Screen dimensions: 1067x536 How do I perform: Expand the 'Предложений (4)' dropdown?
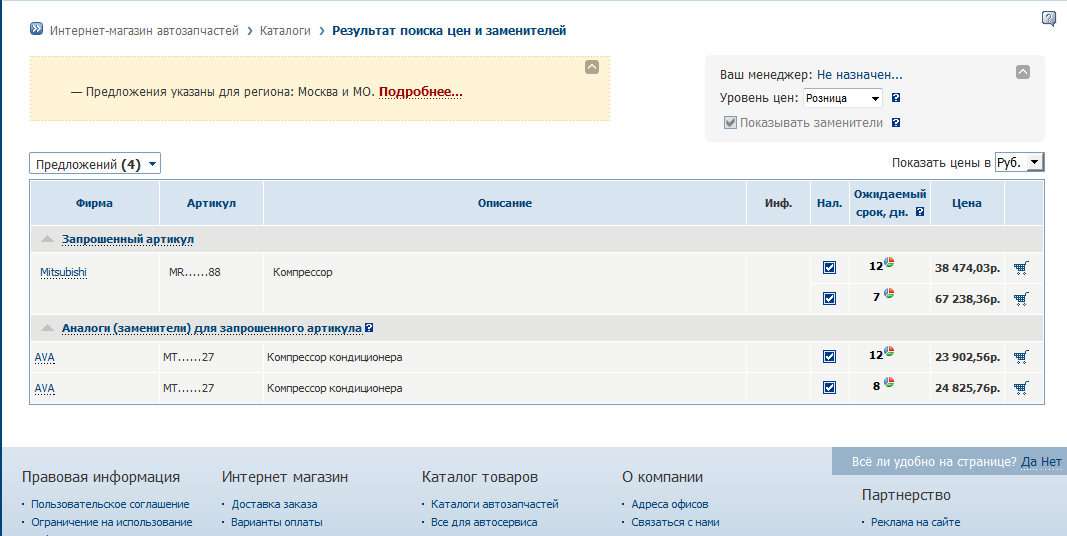pyautogui.click(x=95, y=164)
